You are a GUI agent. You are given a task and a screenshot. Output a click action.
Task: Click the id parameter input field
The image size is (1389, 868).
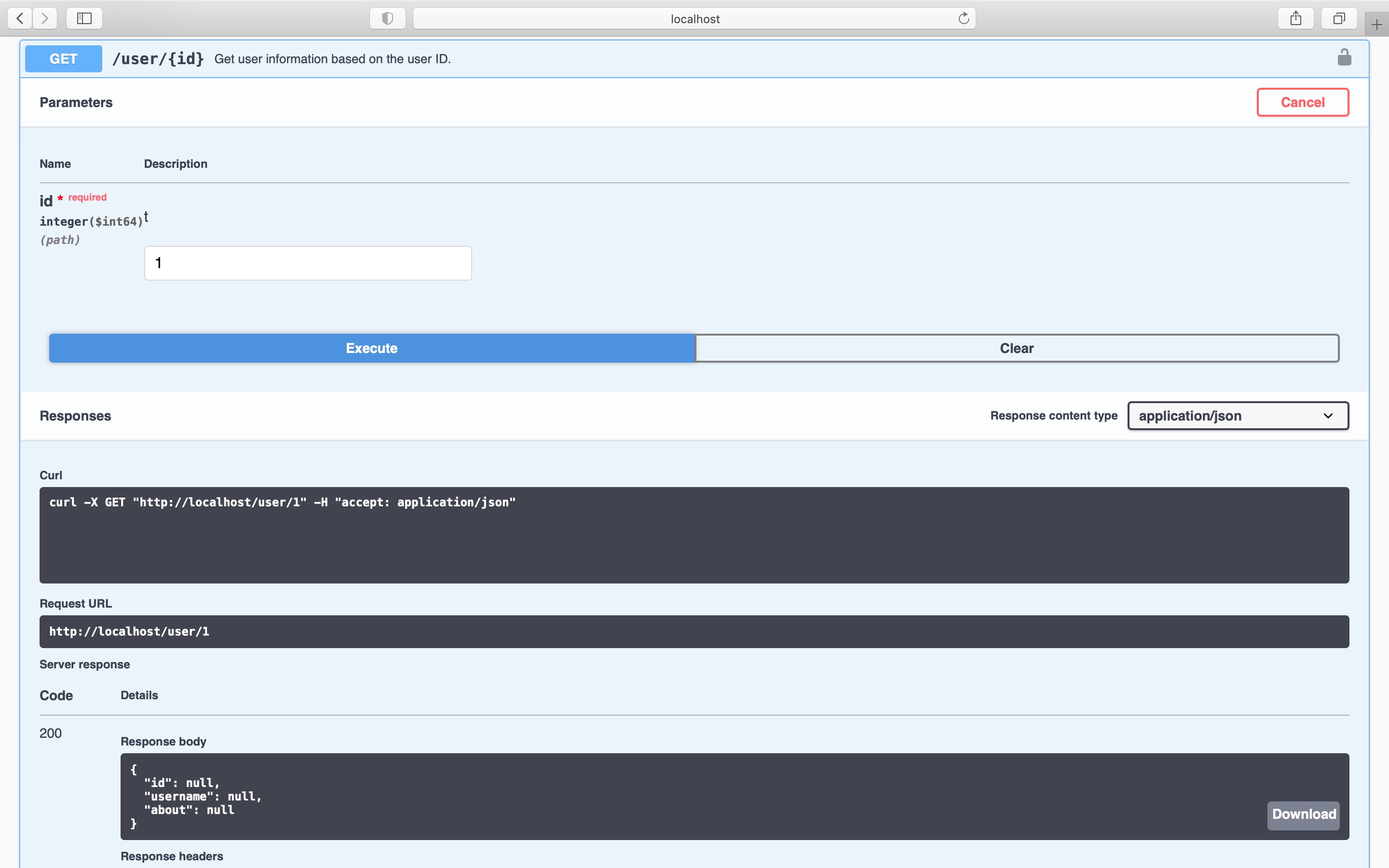[x=308, y=263]
